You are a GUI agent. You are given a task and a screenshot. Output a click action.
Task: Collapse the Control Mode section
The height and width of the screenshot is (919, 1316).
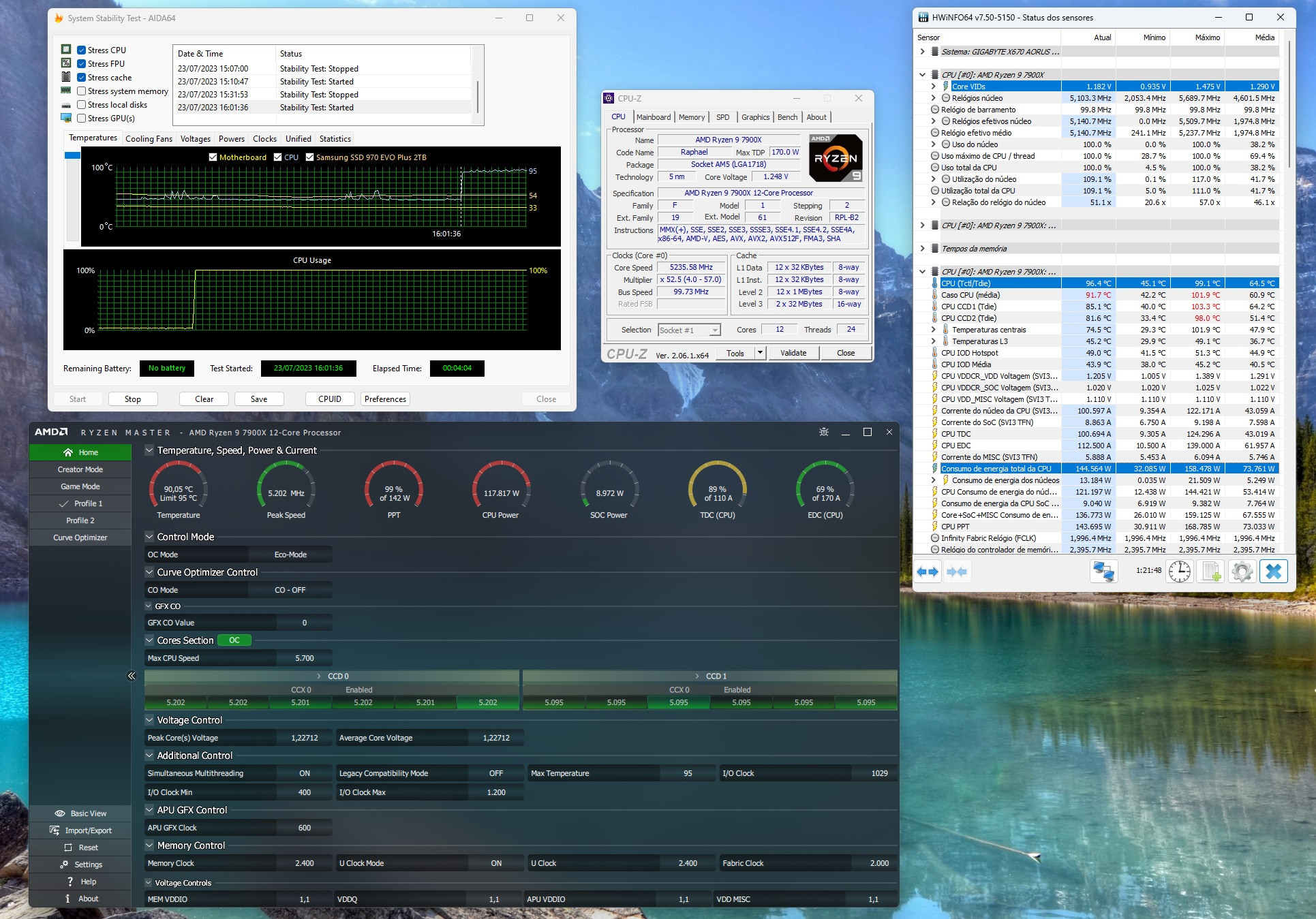[149, 537]
